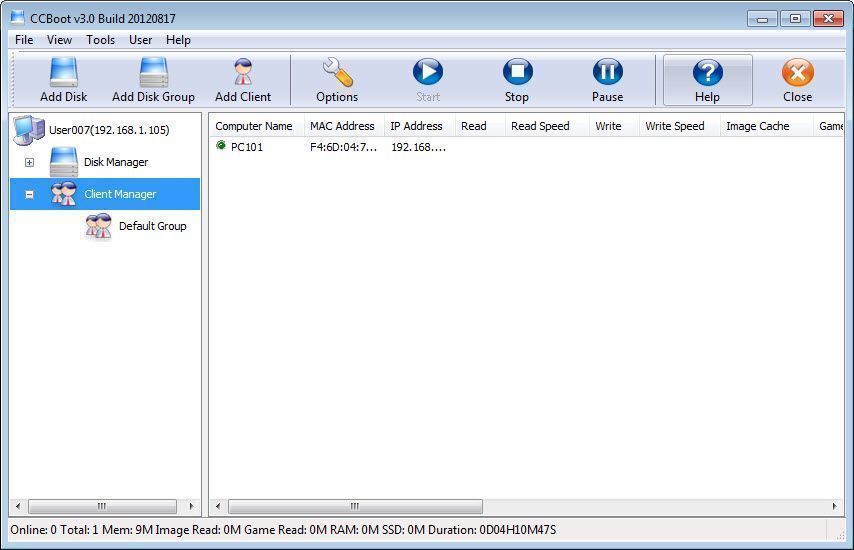Maximize the CCBoot window
The image size is (854, 550).
pyautogui.click(x=795, y=19)
